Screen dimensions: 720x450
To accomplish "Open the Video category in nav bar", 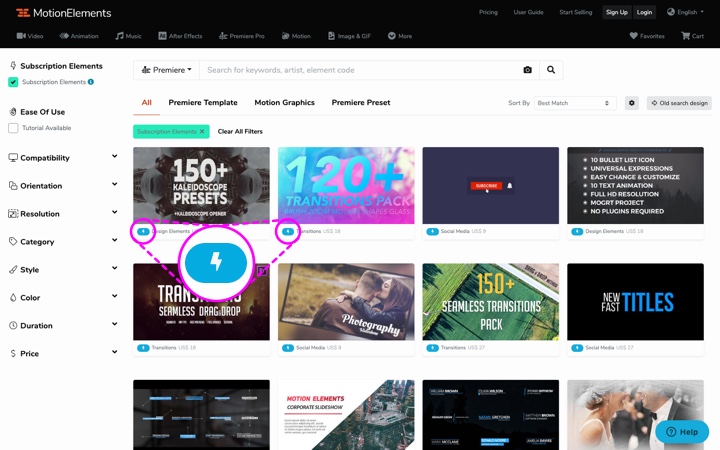I will click(30, 36).
